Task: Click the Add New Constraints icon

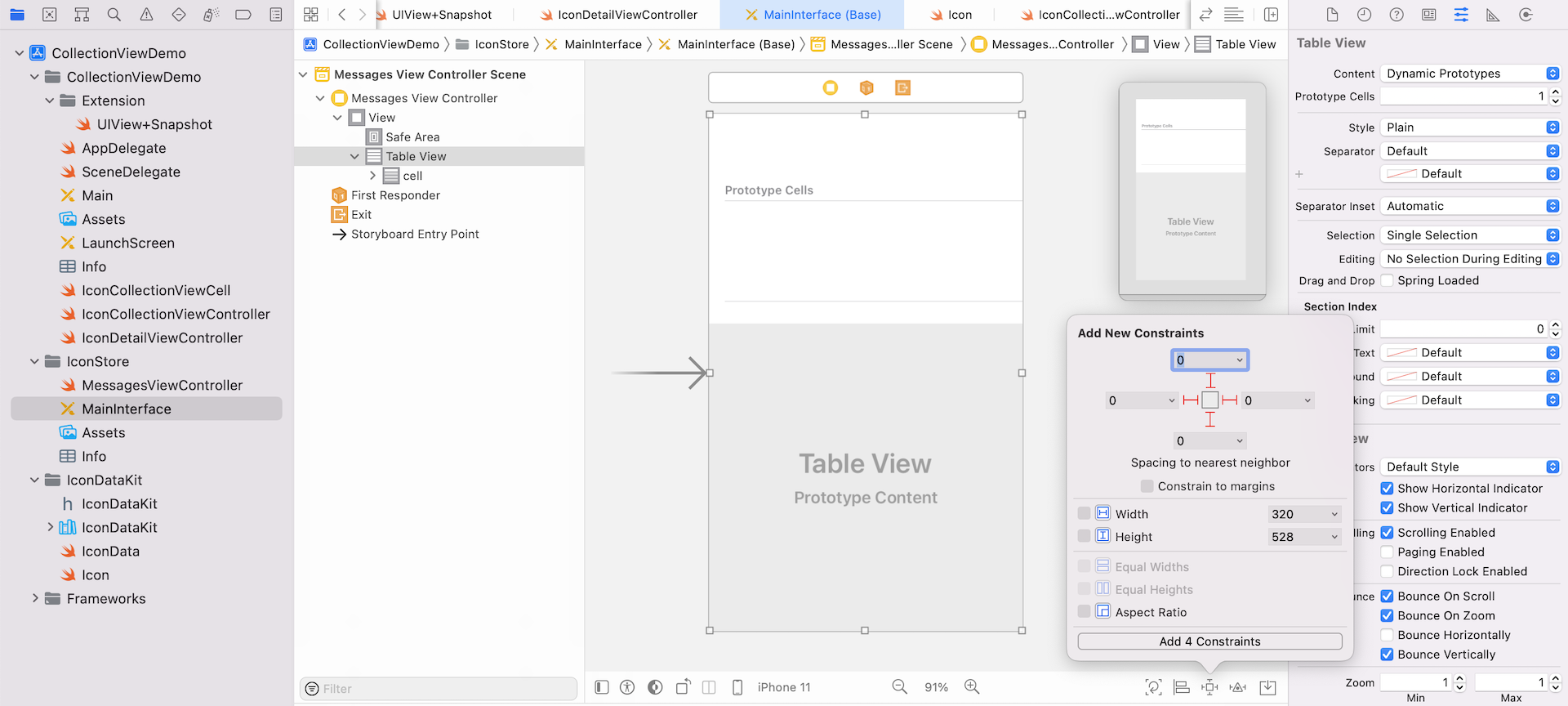Action: (1209, 687)
